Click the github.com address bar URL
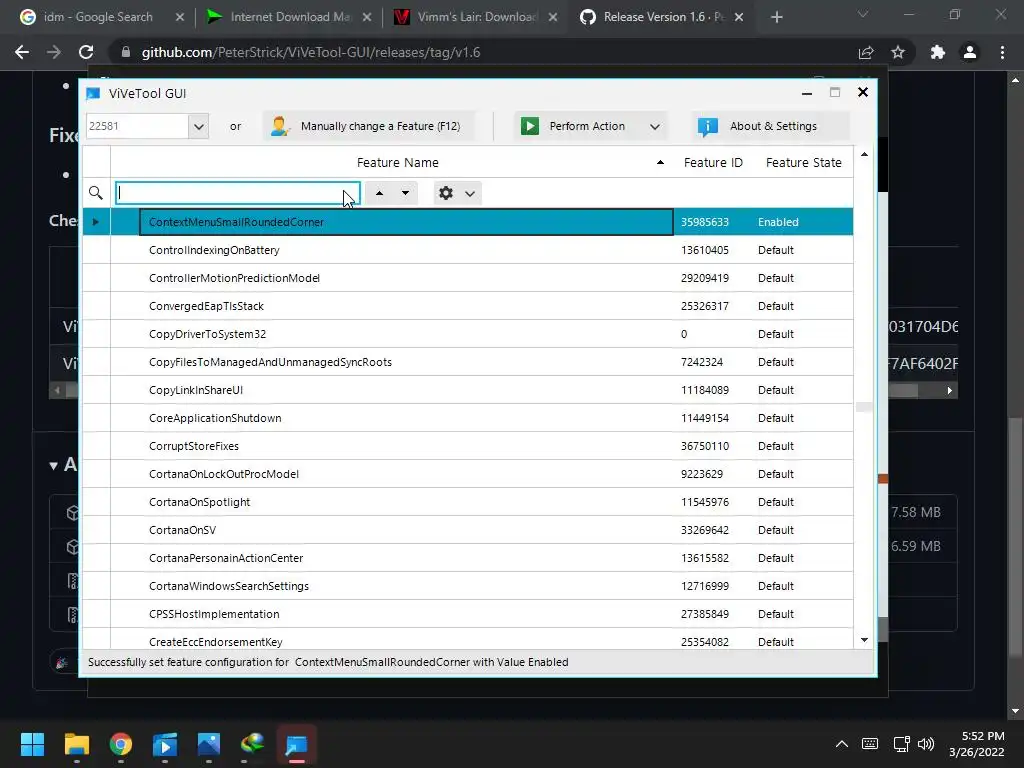 pos(311,52)
